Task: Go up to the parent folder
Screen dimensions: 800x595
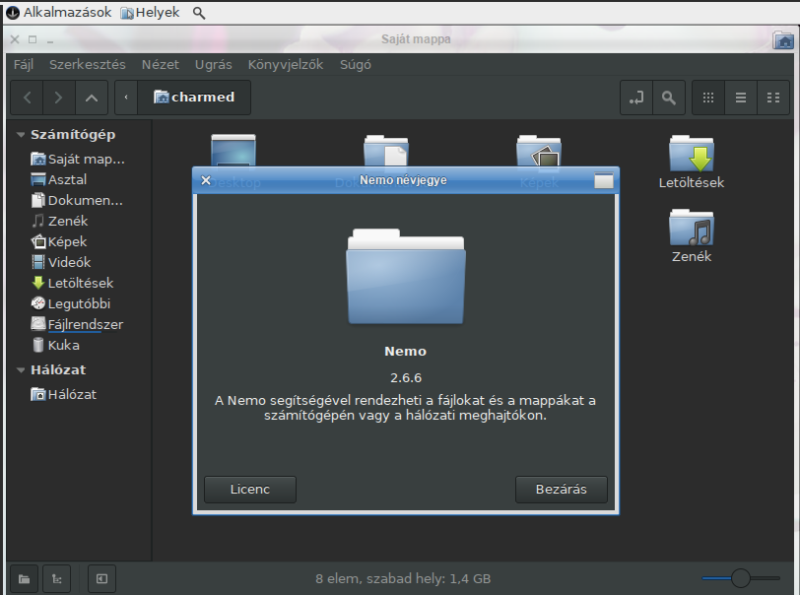Action: (x=91, y=97)
